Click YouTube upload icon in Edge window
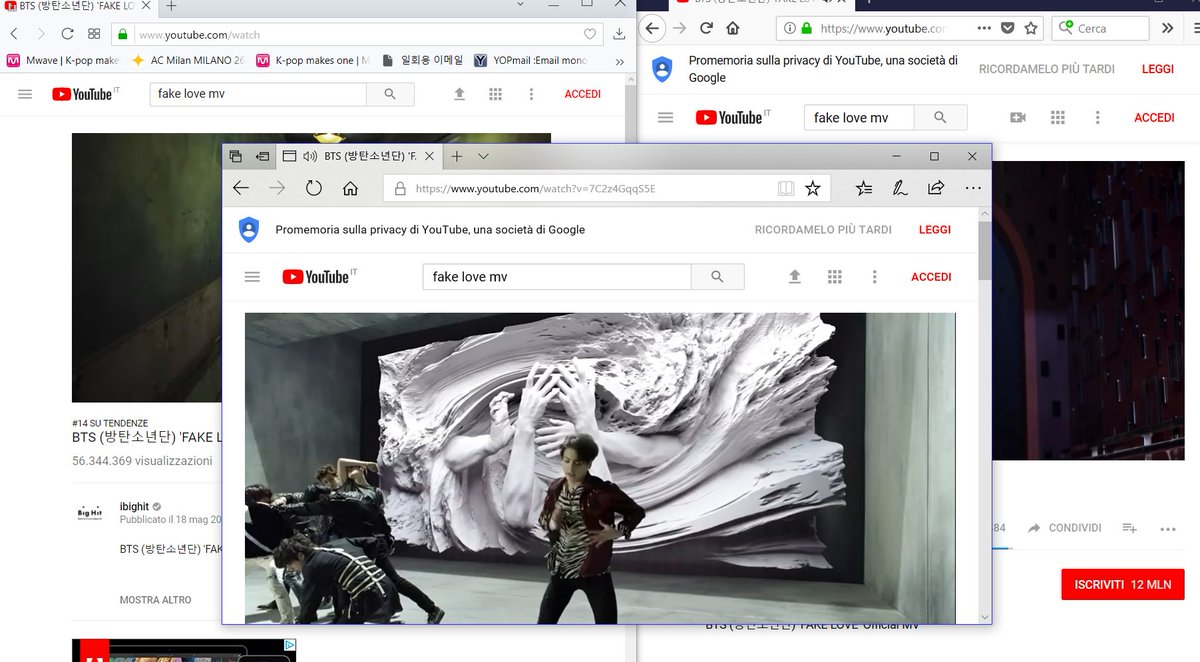This screenshot has width=1200, height=662. (x=795, y=277)
